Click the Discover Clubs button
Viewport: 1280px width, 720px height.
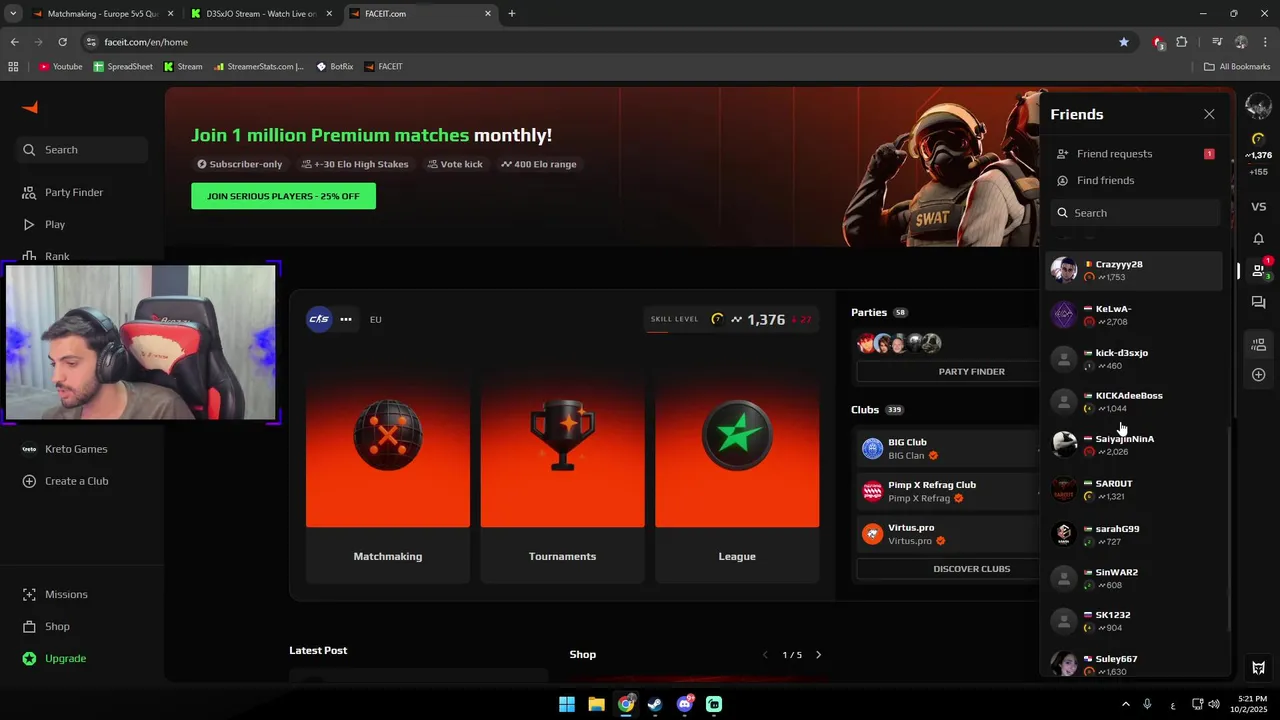point(971,569)
